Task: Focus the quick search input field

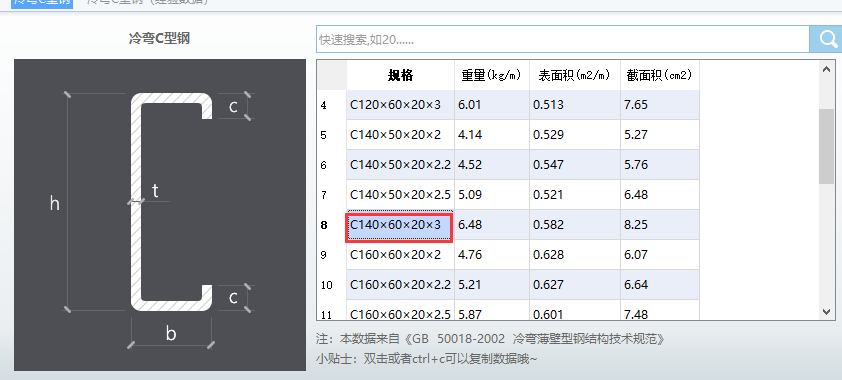Action: 563,39
